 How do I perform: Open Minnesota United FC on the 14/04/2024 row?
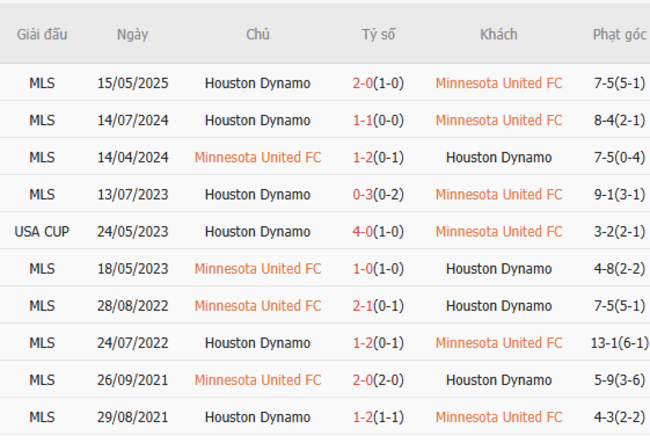point(257,157)
